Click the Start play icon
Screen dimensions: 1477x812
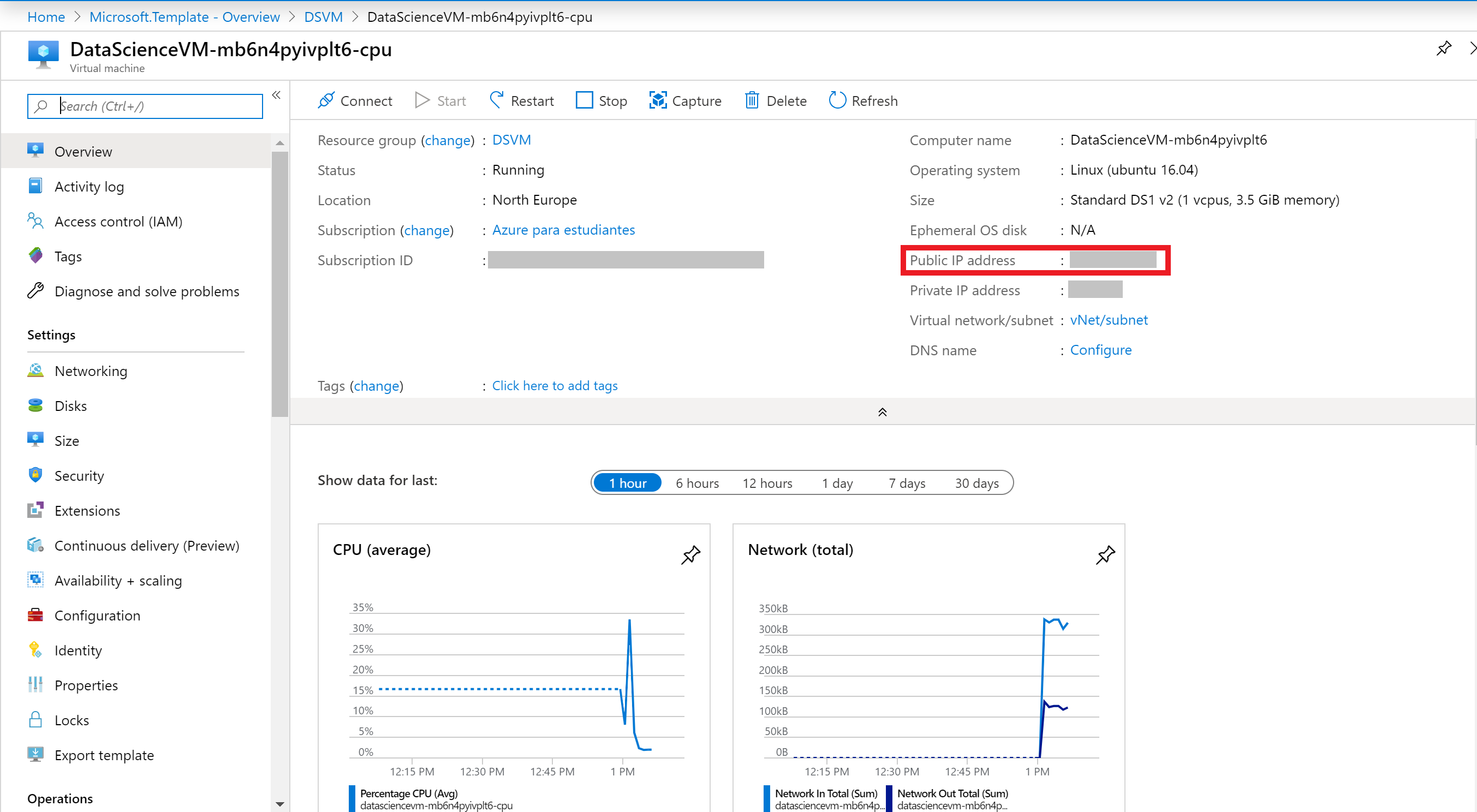click(422, 100)
